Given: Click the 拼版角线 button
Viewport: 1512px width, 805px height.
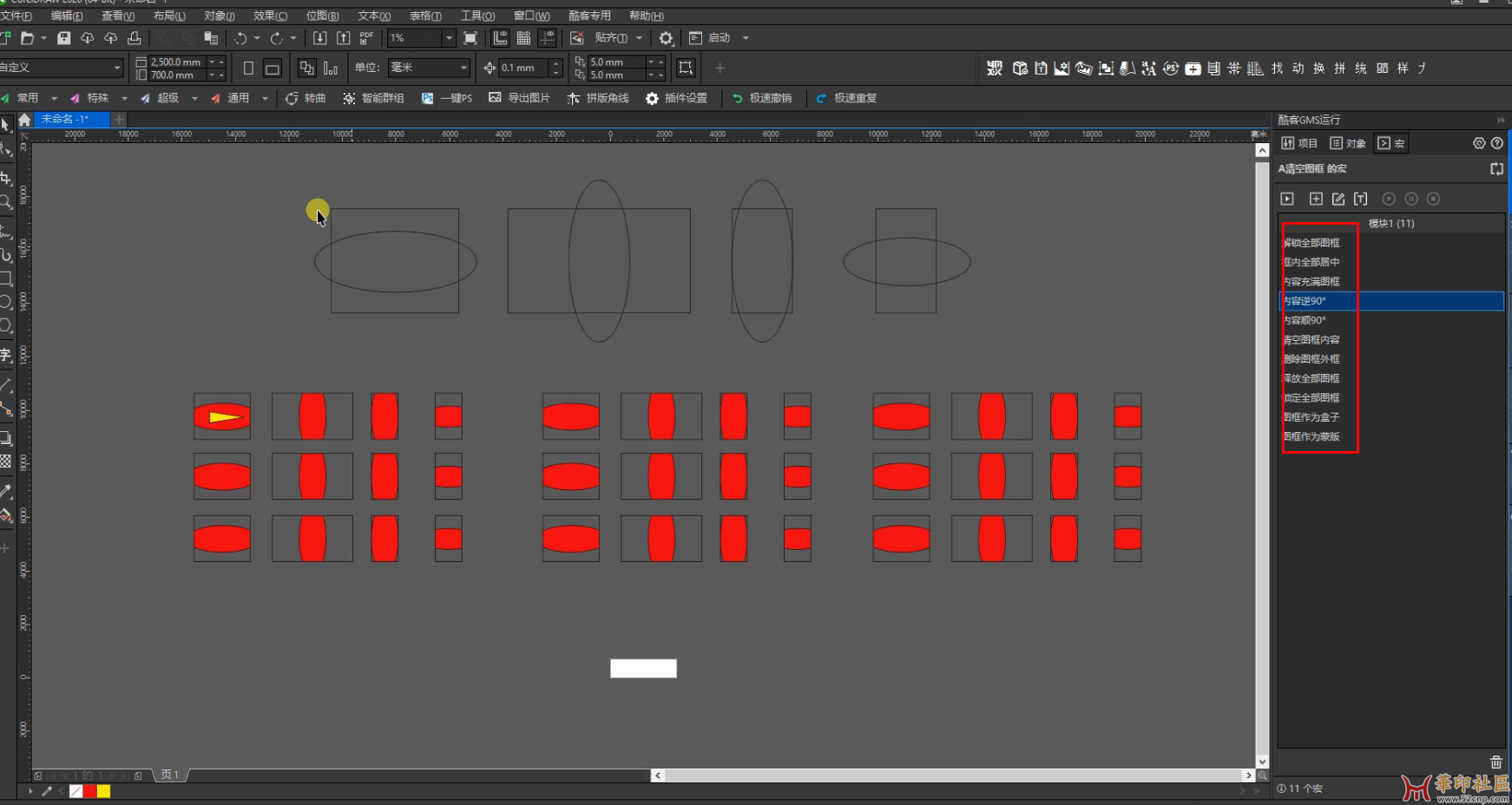Looking at the screenshot, I should point(598,99).
